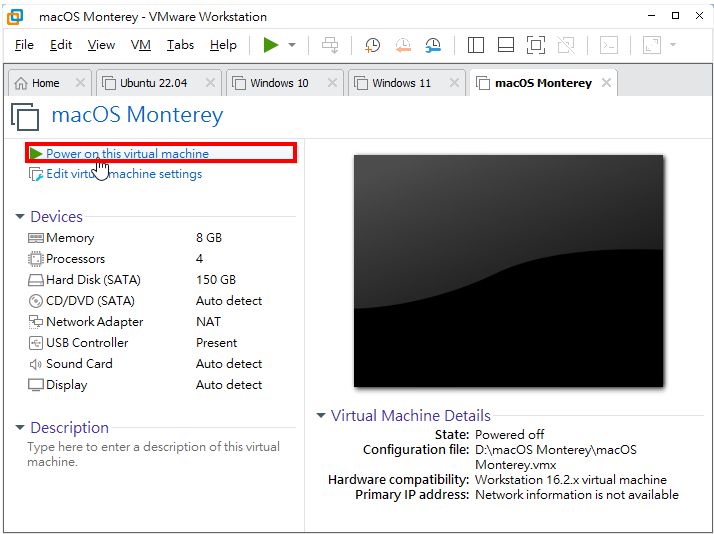Close the Windows 11 tab
The height and width of the screenshot is (534, 714).
click(x=454, y=83)
